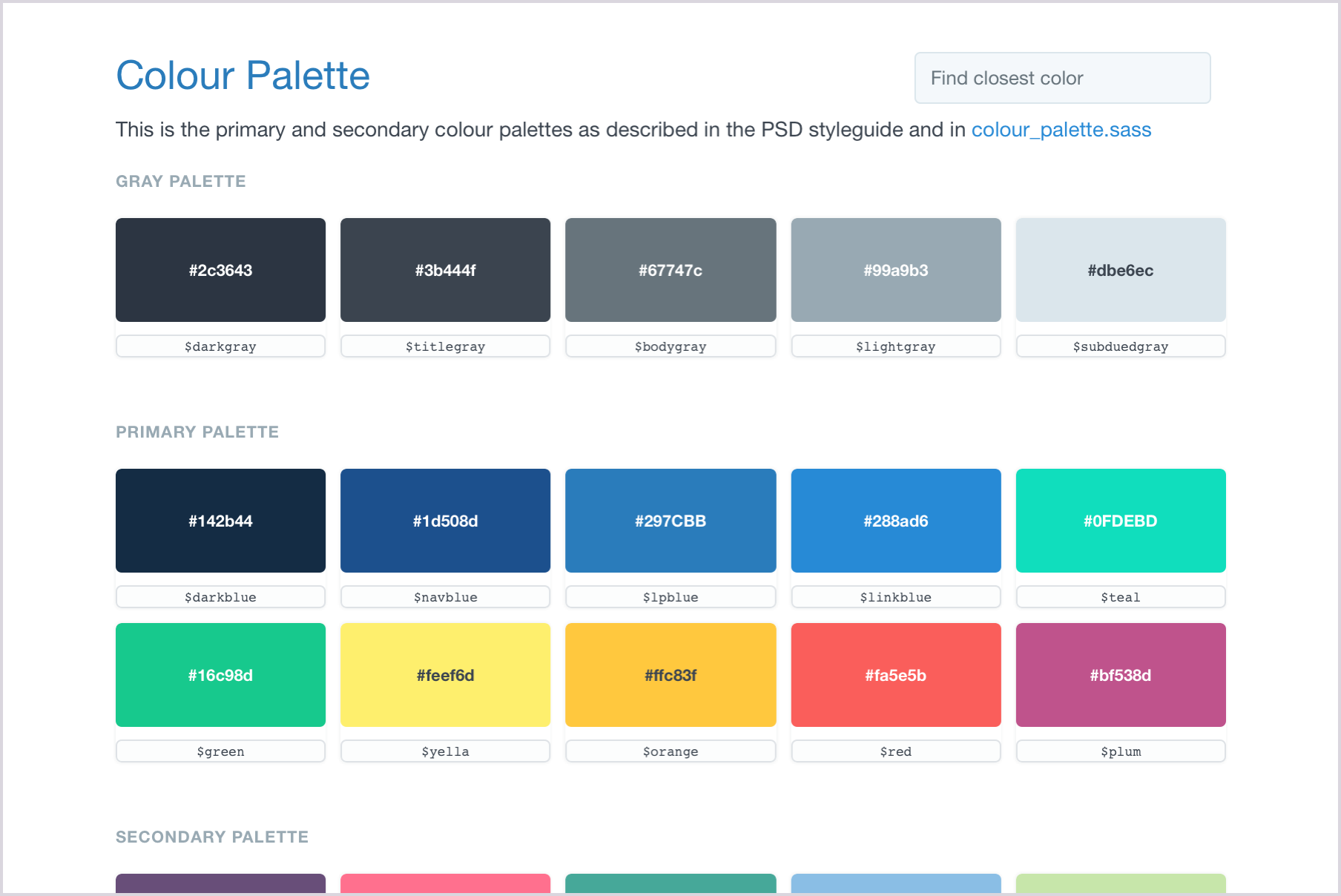
Task: Click the $bodygray variable field
Action: tap(670, 346)
